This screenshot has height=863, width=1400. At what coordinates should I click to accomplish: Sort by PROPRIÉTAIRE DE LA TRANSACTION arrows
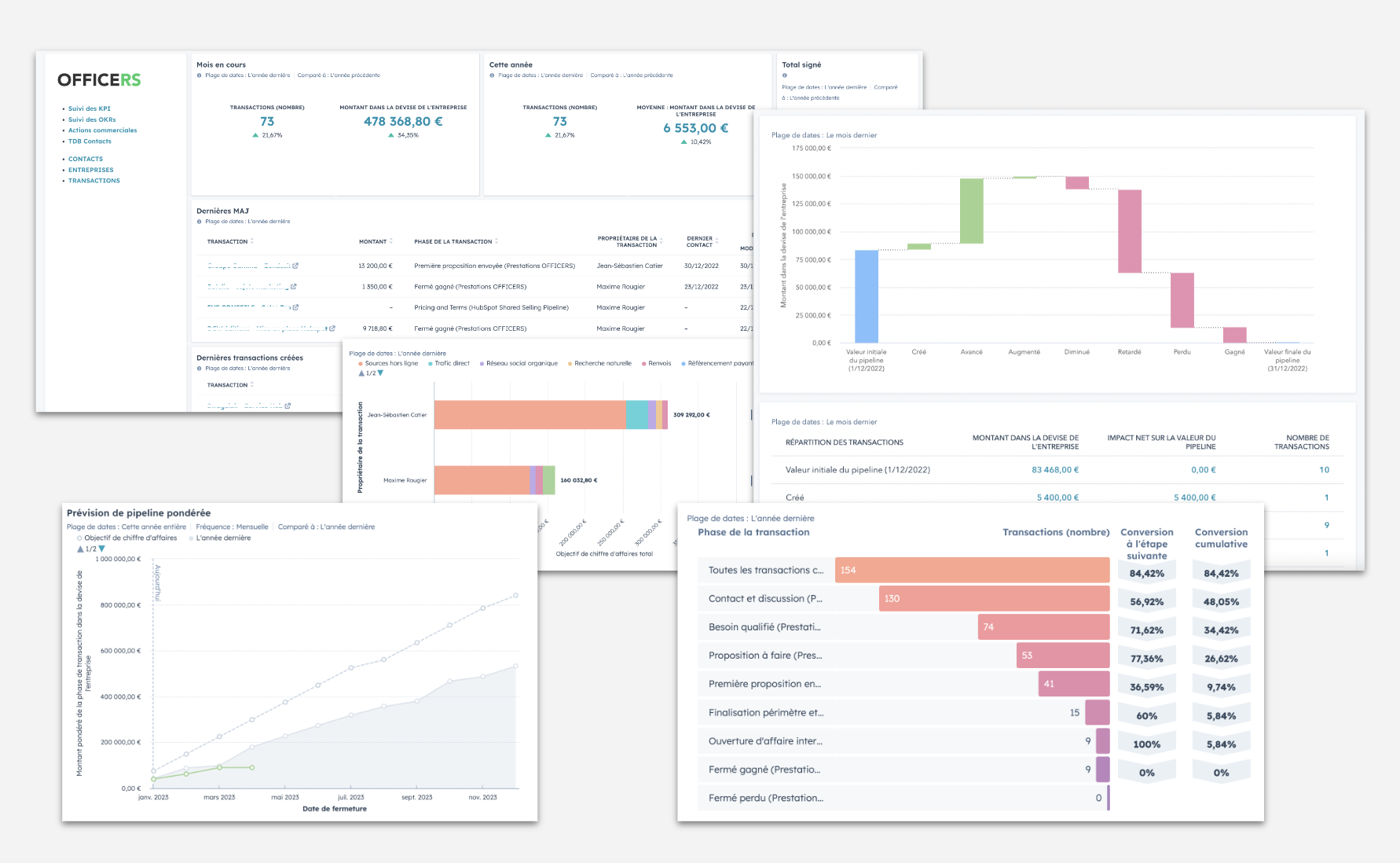661,241
